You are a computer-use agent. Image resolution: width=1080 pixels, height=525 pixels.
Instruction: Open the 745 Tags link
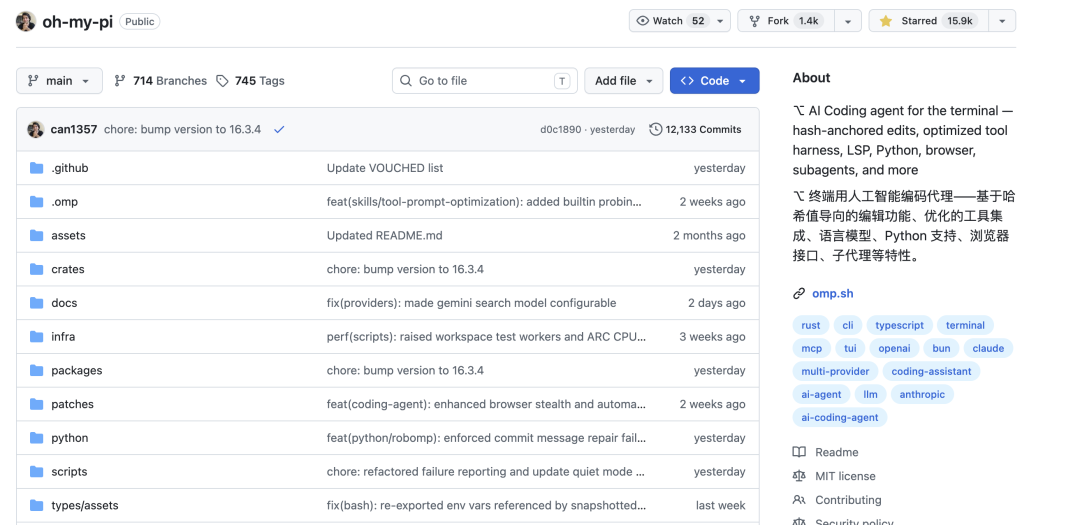pyautogui.click(x=250, y=81)
